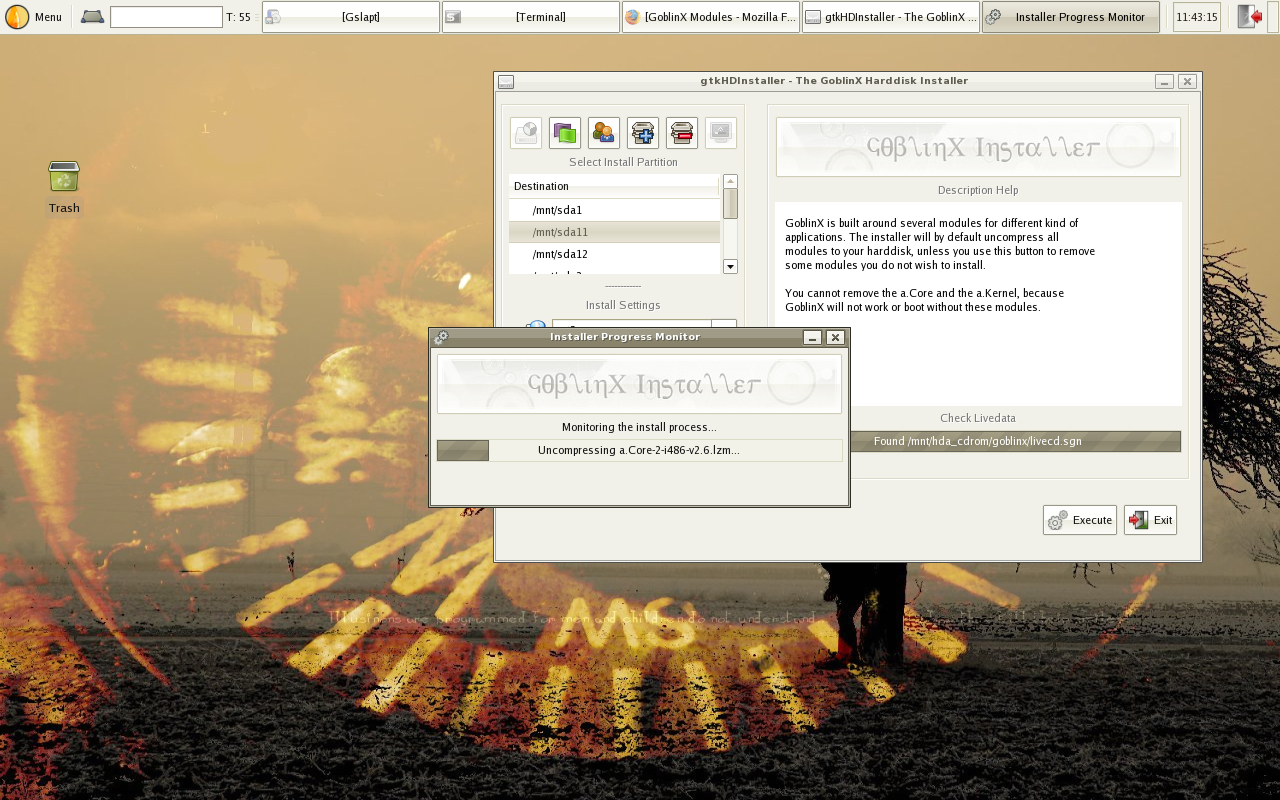Switch to the Gslapt taskbar window
Viewport: 1280px width, 800px height.
pyautogui.click(x=351, y=17)
